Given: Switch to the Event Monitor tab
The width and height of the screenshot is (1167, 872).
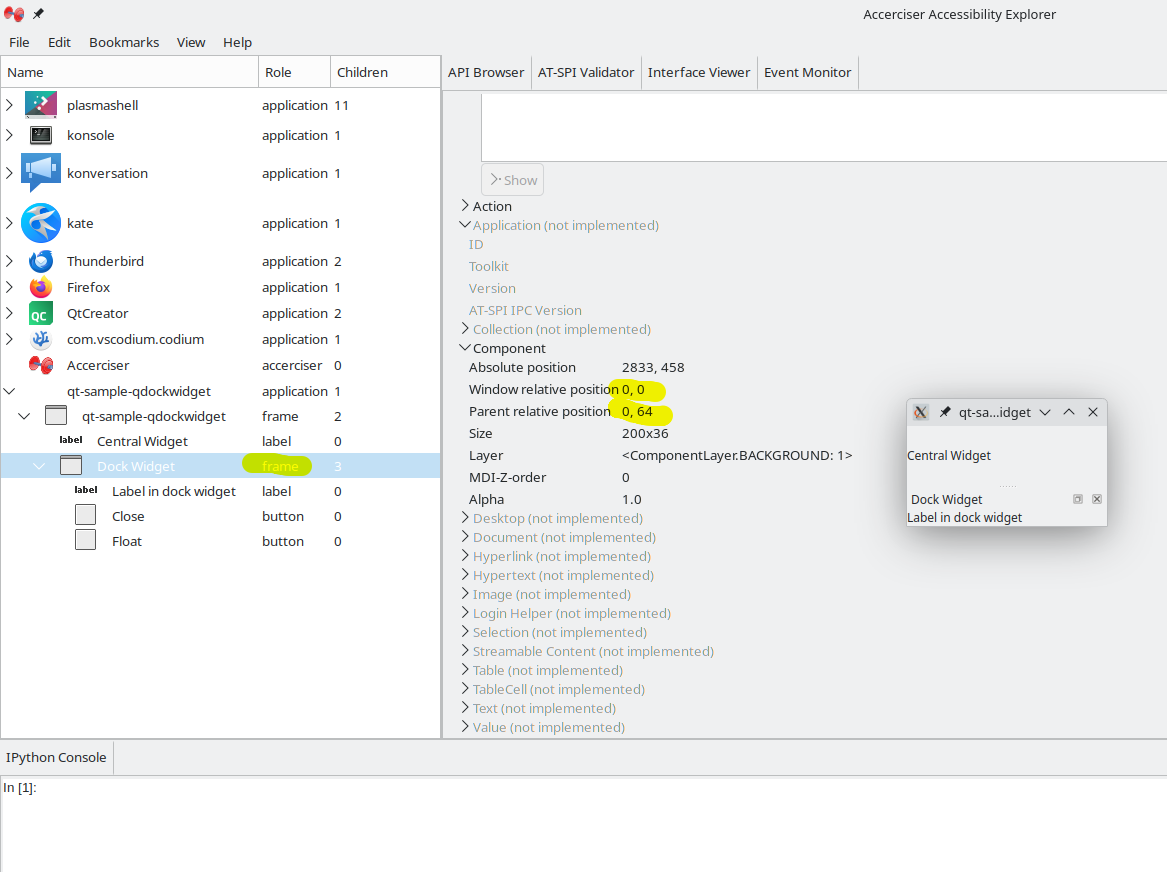Looking at the screenshot, I should pos(808,73).
